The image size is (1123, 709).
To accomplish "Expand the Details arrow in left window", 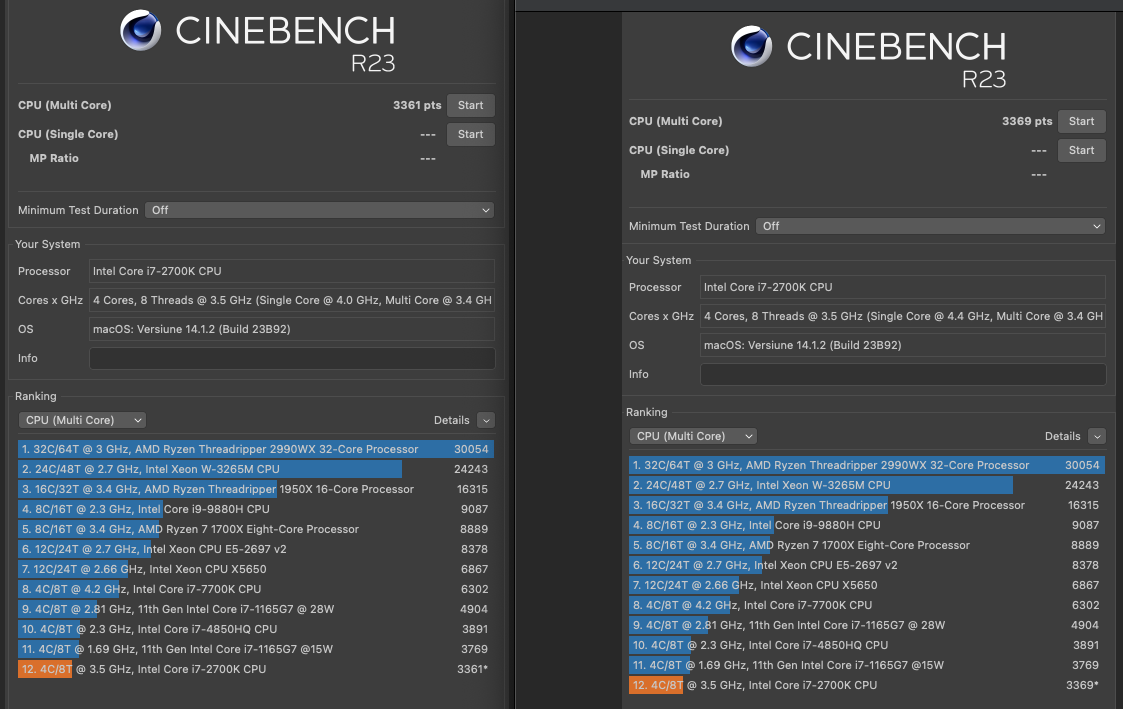I will click(x=486, y=420).
